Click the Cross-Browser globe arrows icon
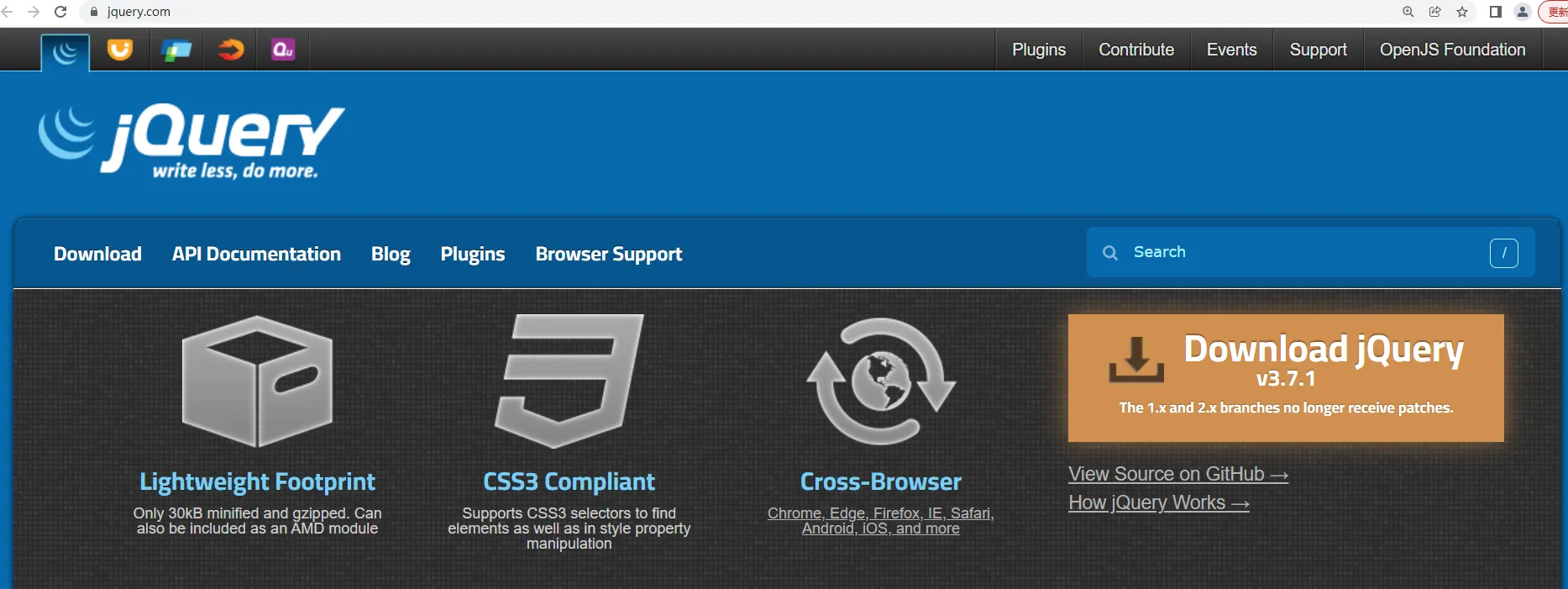 [x=881, y=381]
